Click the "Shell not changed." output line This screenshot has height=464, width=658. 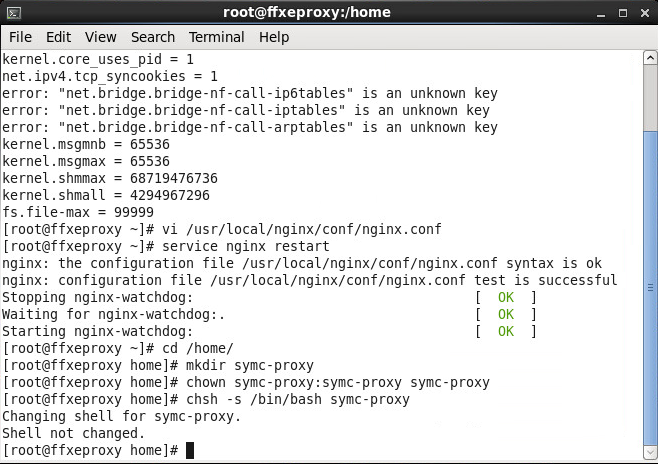click(x=73, y=433)
